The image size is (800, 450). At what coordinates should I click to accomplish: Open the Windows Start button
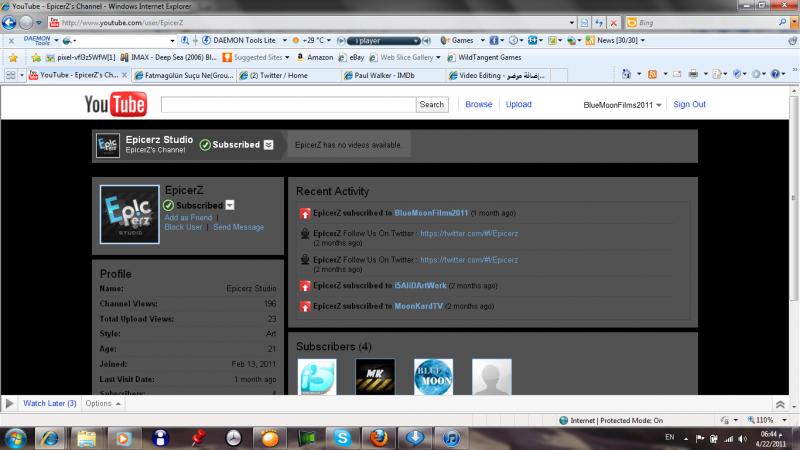[x=15, y=438]
